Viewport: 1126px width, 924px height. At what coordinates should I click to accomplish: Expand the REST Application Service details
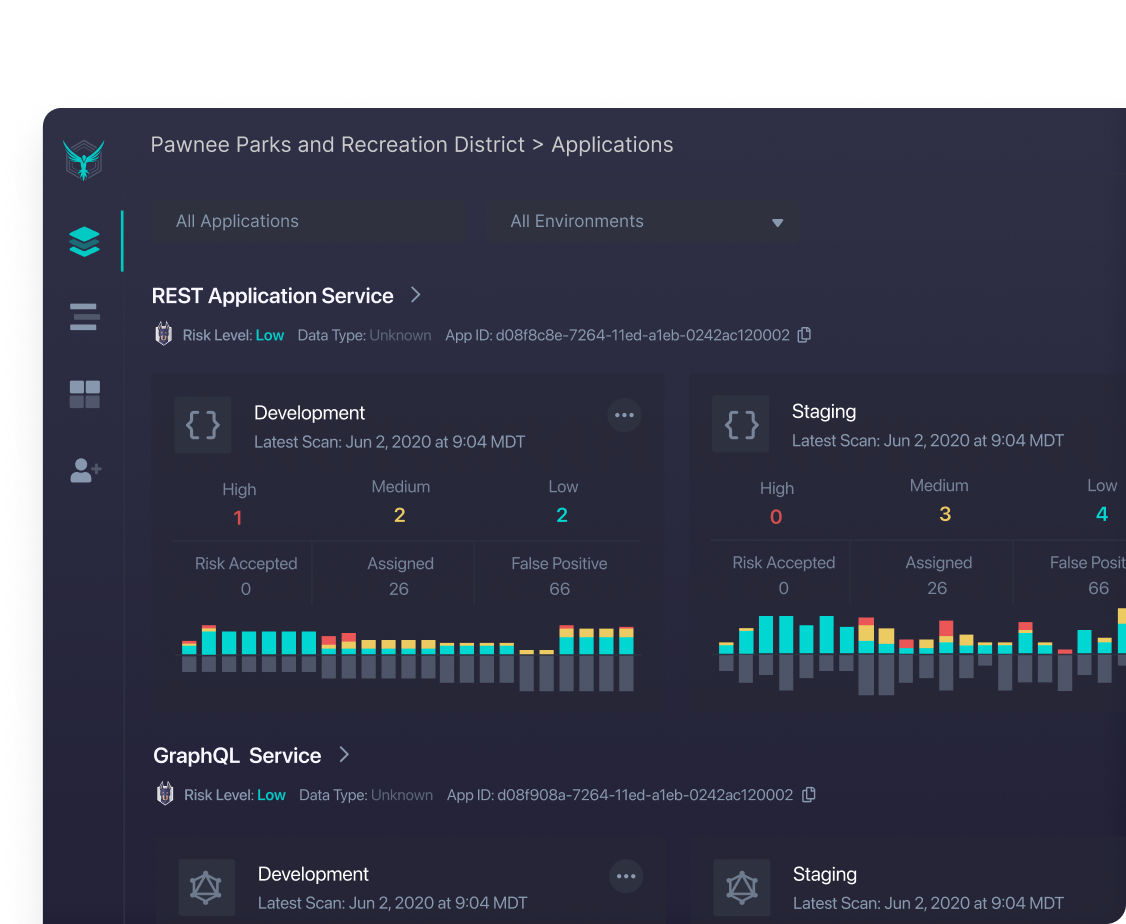[416, 295]
